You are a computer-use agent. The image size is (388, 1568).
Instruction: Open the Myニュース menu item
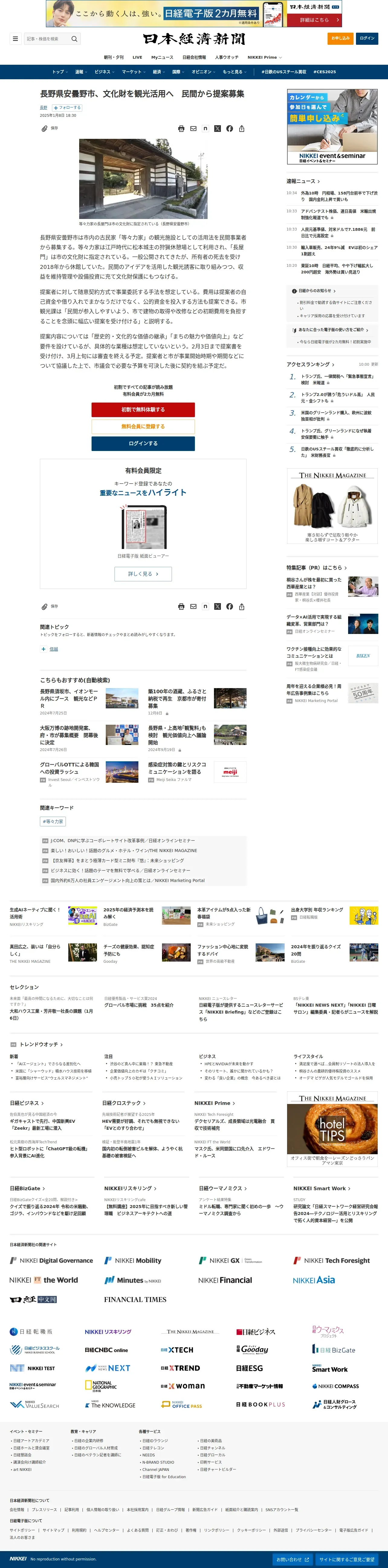(x=162, y=57)
